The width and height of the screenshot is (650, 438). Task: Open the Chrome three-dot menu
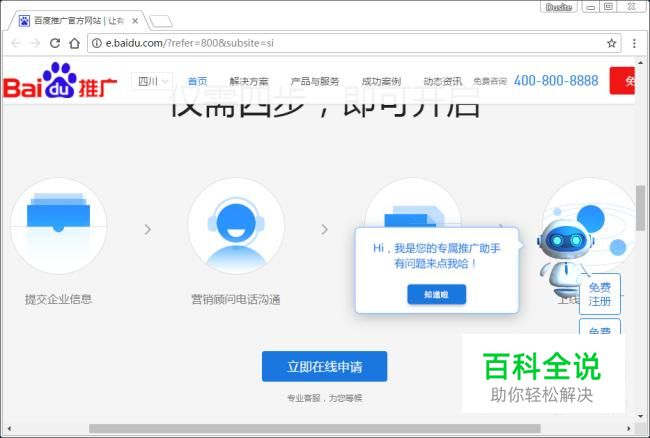tap(634, 43)
